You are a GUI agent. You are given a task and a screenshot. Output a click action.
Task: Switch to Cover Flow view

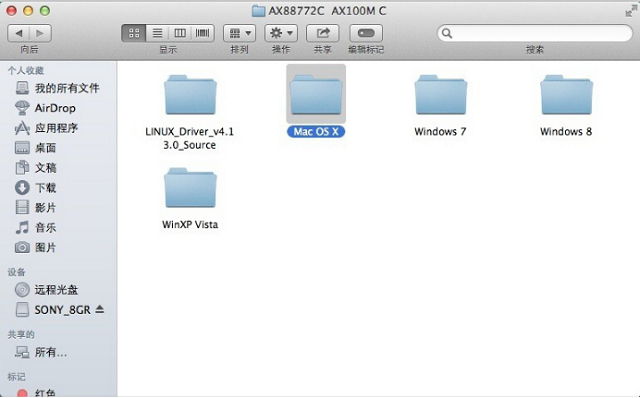pyautogui.click(x=203, y=33)
